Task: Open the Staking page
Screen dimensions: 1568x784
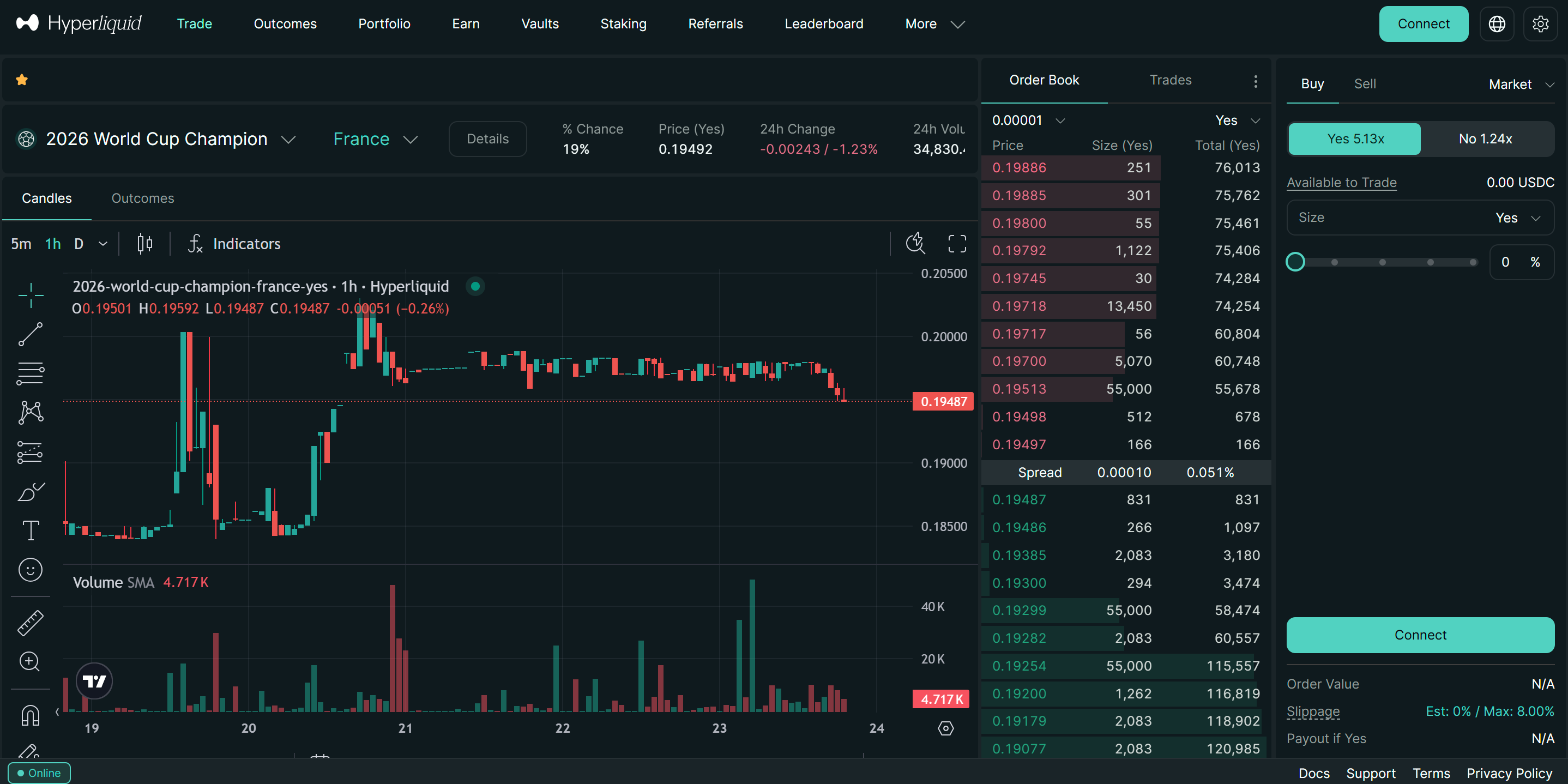Action: (623, 24)
